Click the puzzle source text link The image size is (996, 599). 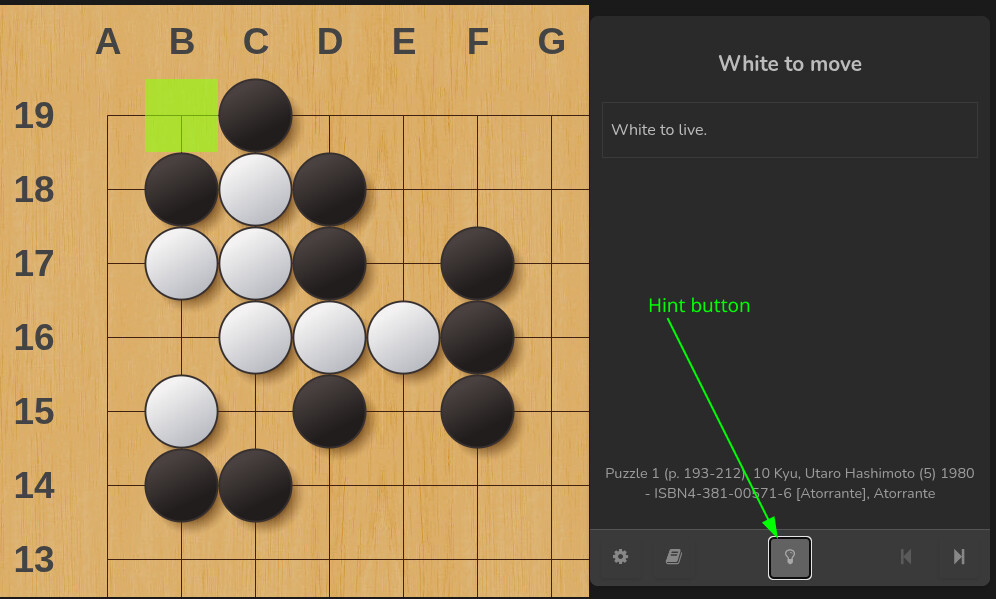click(x=790, y=483)
